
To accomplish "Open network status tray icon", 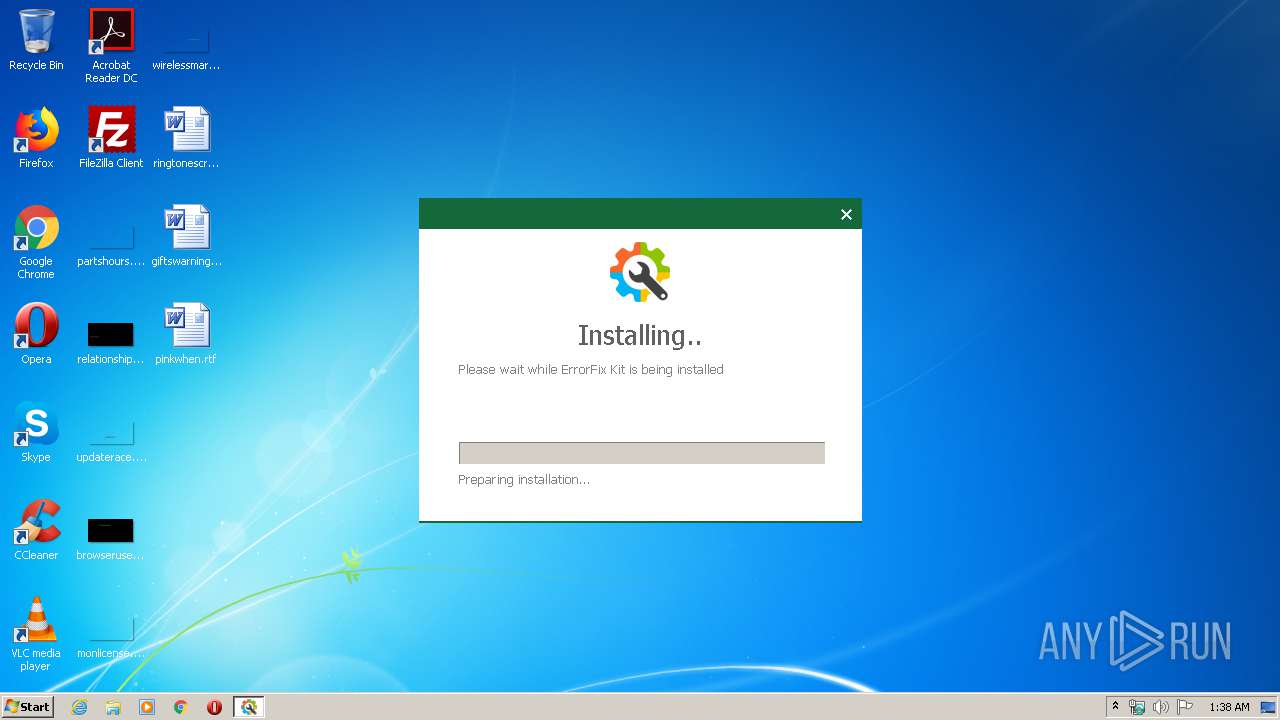I will point(1137,707).
